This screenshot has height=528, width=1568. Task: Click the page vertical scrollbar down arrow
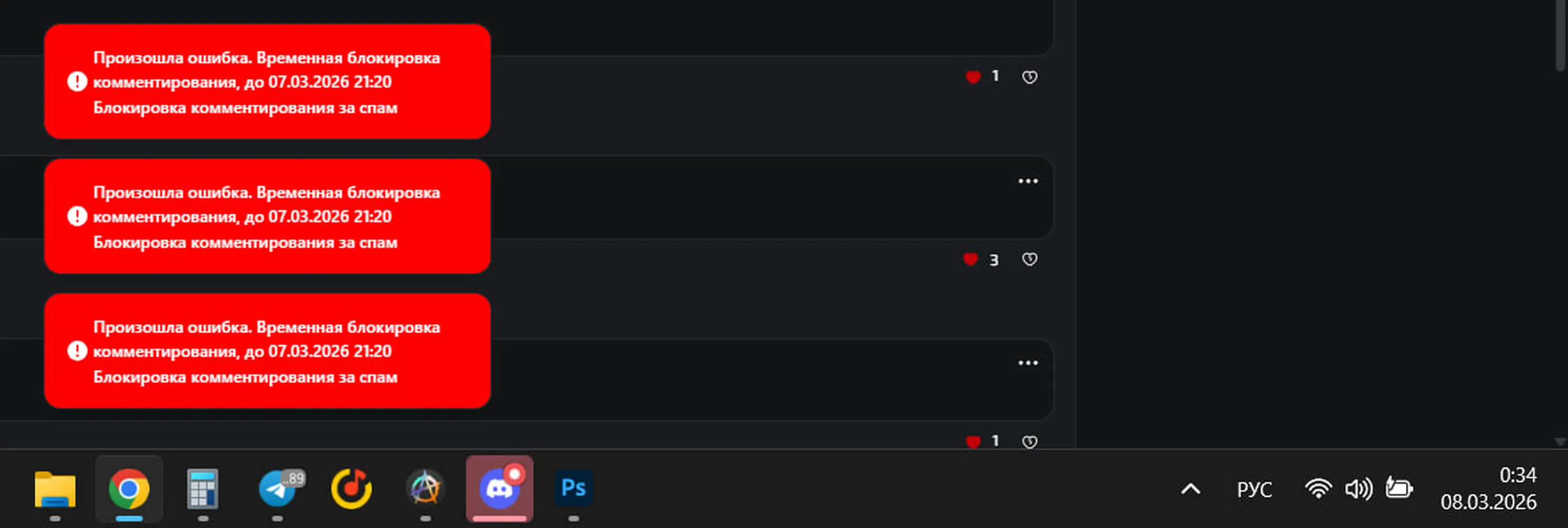click(1560, 441)
